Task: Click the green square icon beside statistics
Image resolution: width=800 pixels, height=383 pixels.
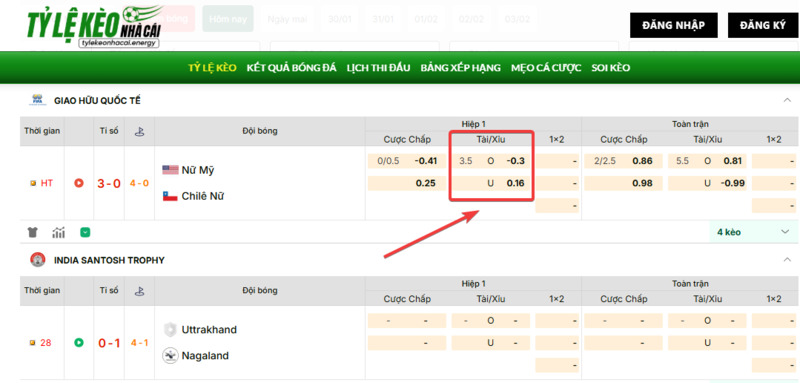Action: pyautogui.click(x=85, y=233)
